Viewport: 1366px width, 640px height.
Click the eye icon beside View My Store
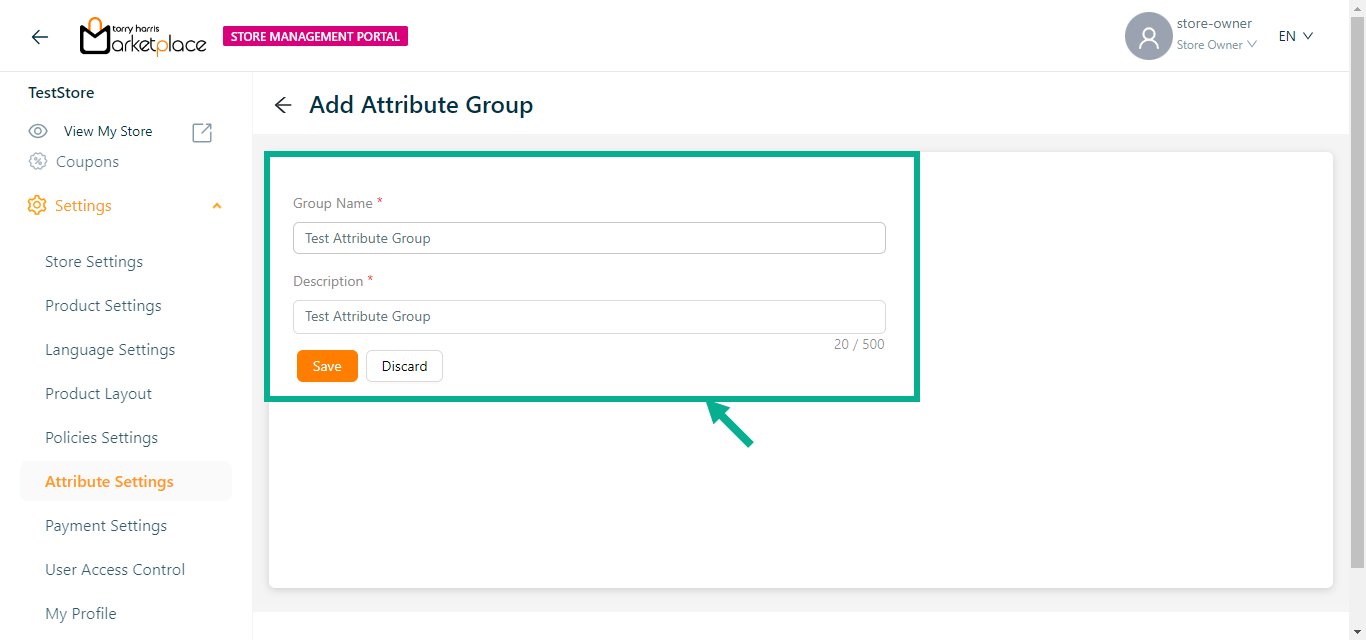(38, 131)
